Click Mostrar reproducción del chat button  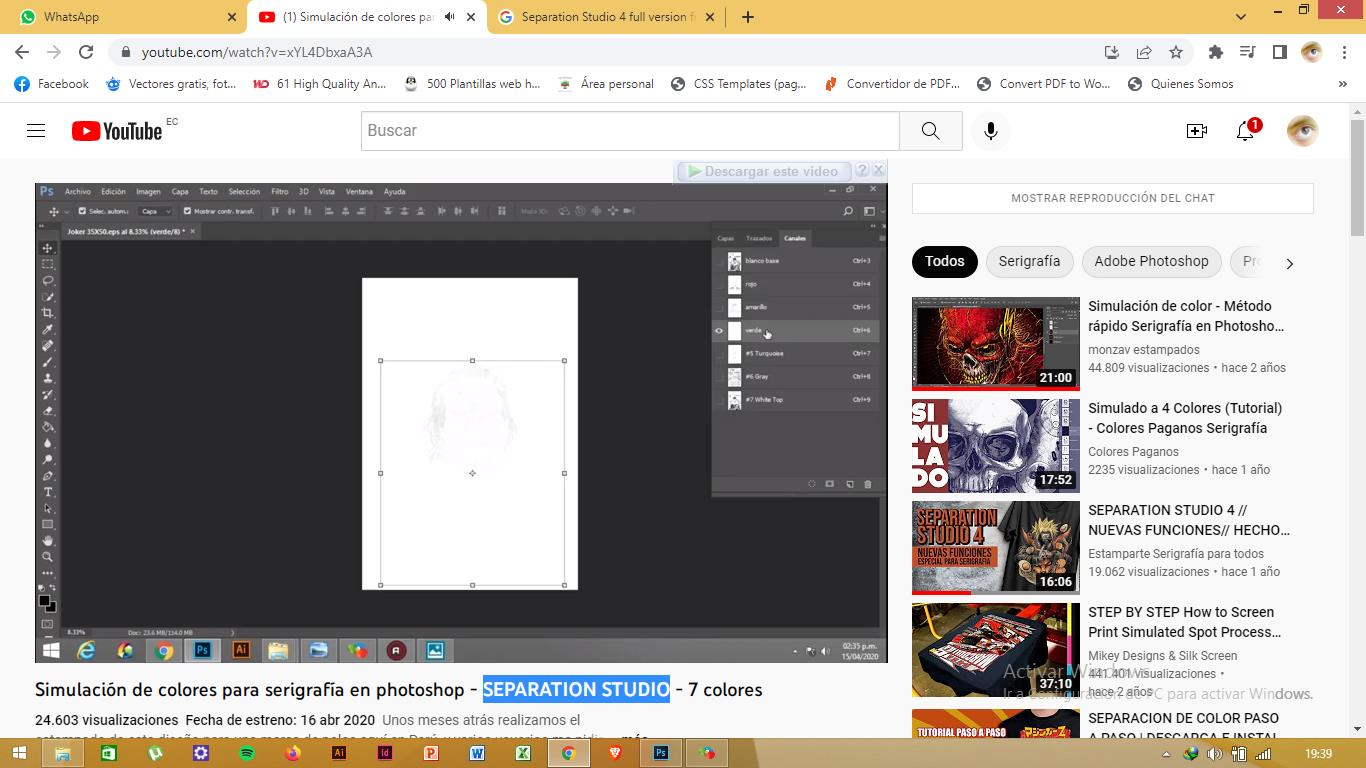pos(1112,198)
